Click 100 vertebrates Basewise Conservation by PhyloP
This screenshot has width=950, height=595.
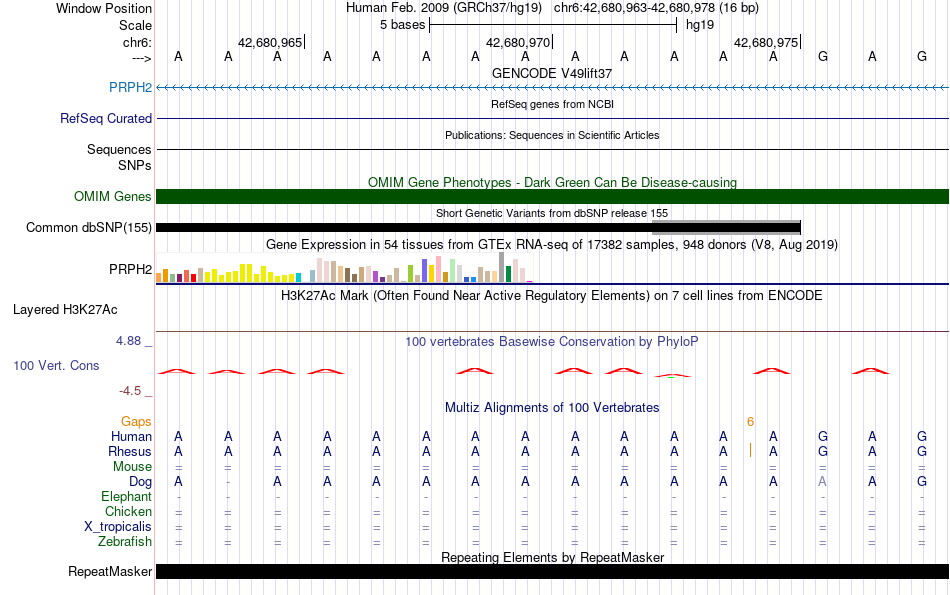[552, 342]
